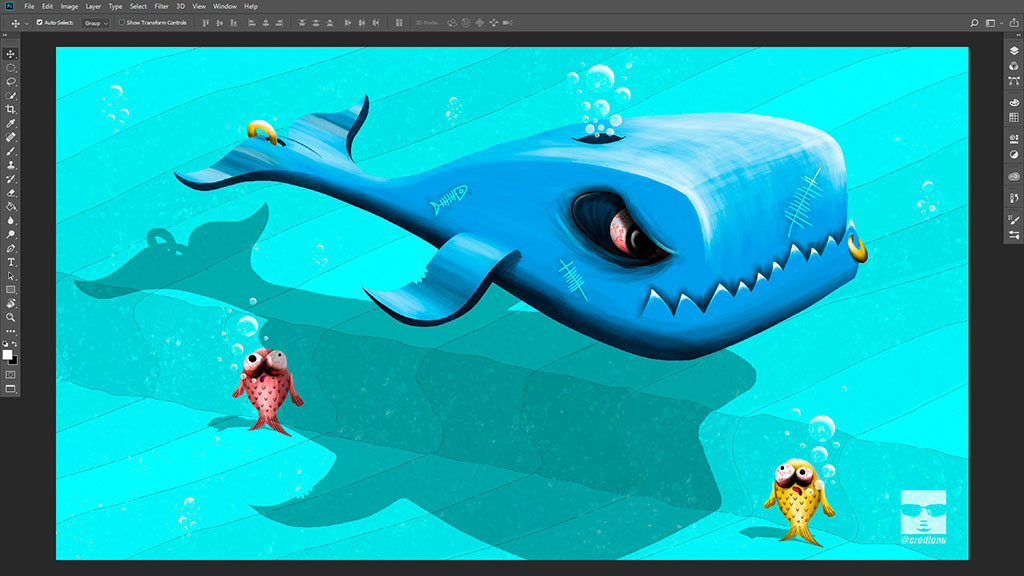Open the History panel icon
Screen dimensions: 1024x576
tap(1014, 198)
